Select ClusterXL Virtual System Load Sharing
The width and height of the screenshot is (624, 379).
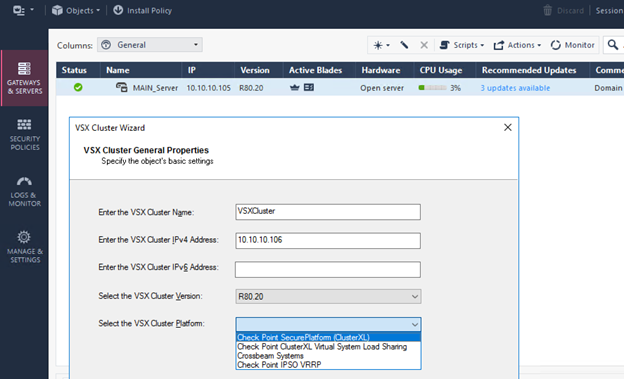click(328, 346)
